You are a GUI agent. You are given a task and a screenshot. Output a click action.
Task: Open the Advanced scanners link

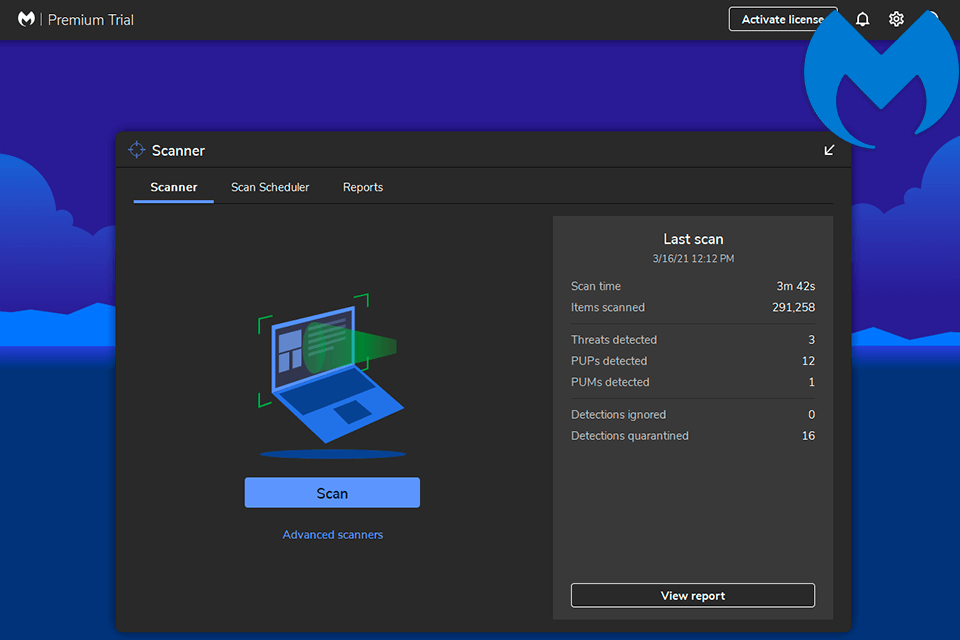pyautogui.click(x=332, y=535)
